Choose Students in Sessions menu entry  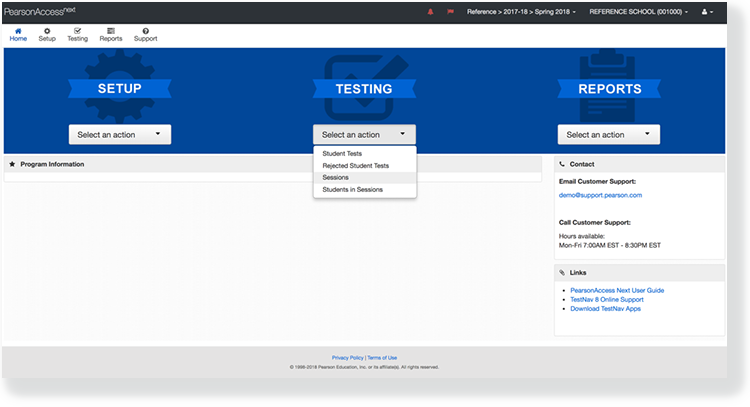pos(352,189)
